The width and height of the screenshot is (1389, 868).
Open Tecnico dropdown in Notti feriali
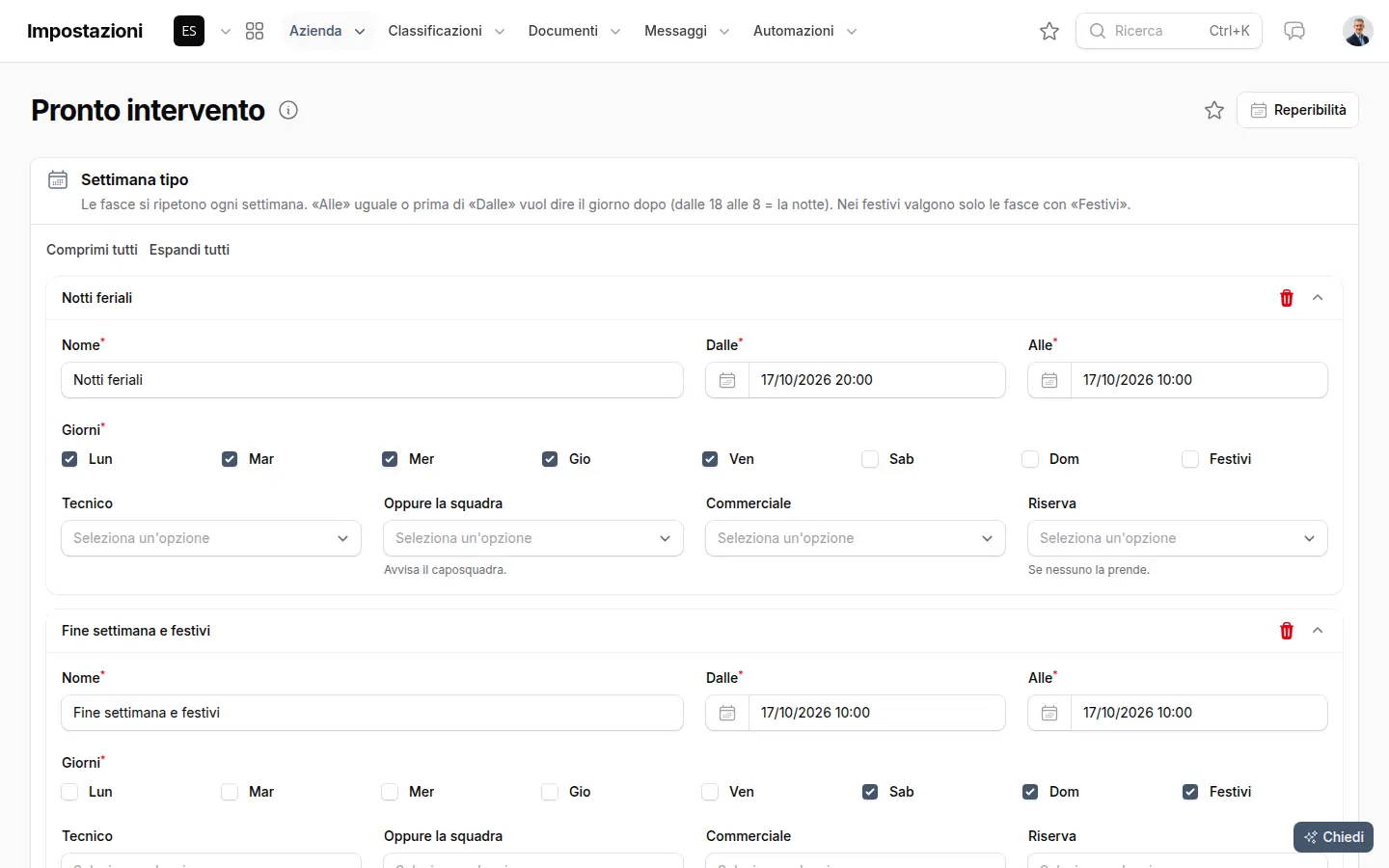point(211,538)
